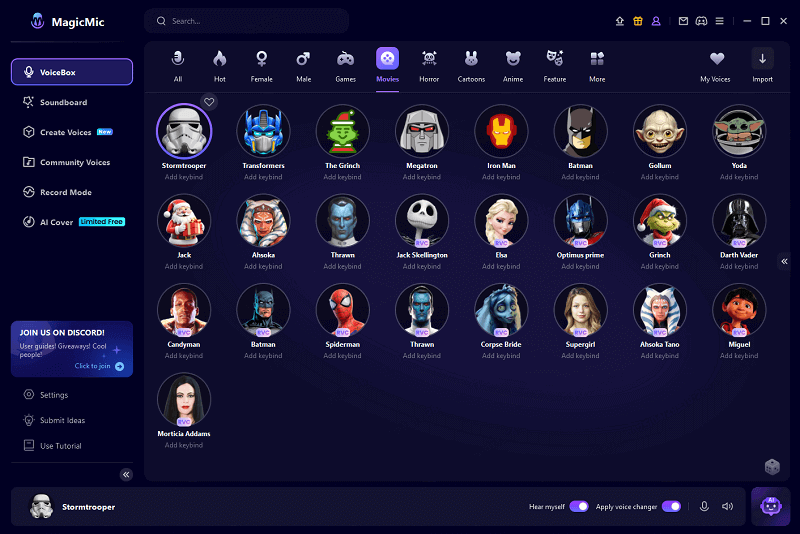
Task: Open the user account profile icon
Action: pyautogui.click(x=656, y=21)
